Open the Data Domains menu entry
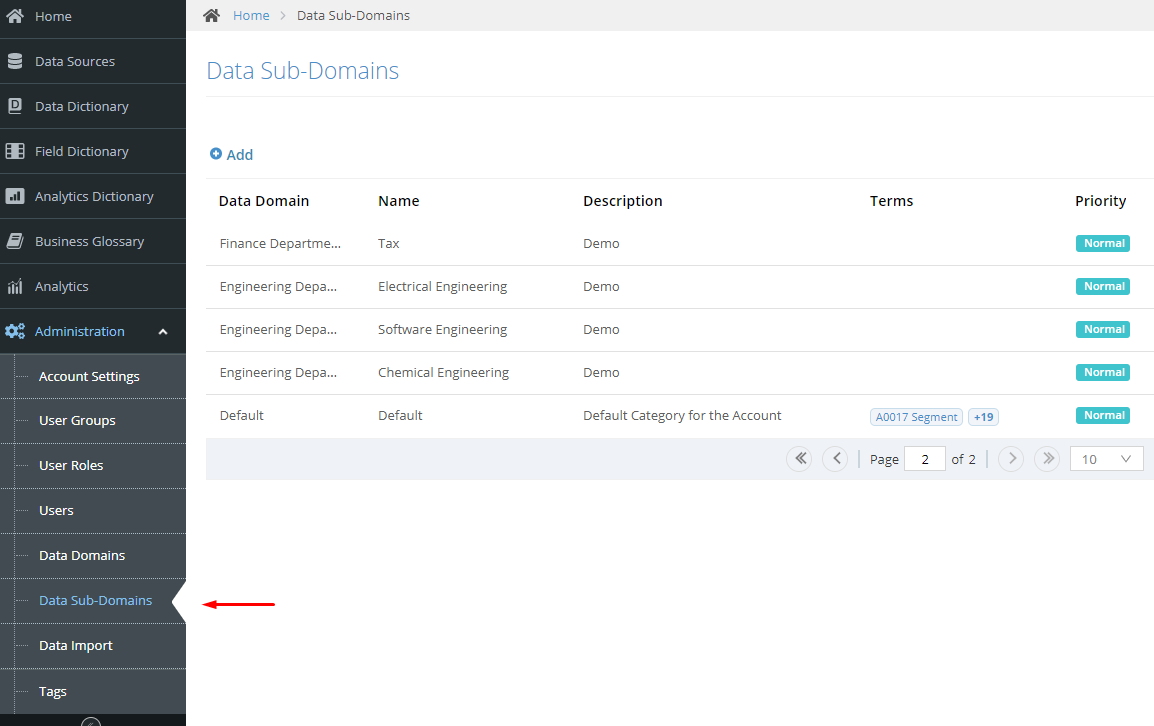The height and width of the screenshot is (726, 1154). 81,555
